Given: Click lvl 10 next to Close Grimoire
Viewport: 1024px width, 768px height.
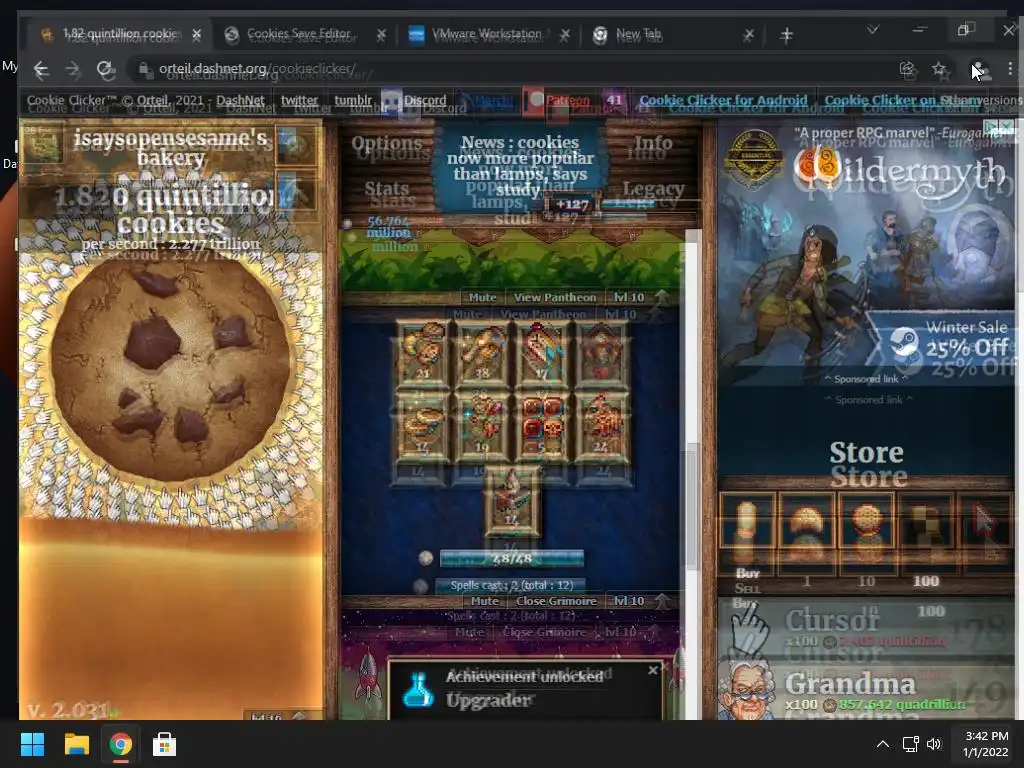Looking at the screenshot, I should (629, 601).
